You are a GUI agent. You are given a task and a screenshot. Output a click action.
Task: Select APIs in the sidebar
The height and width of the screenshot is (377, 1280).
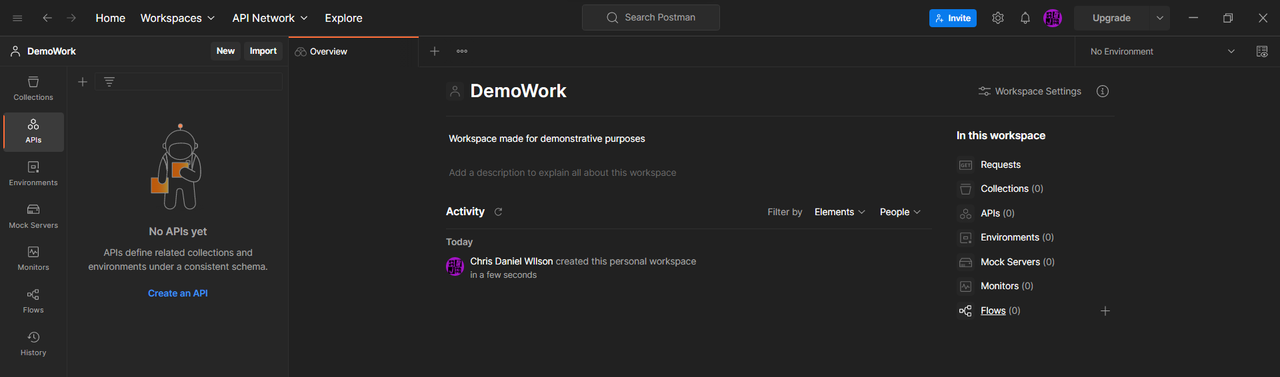(x=33, y=131)
